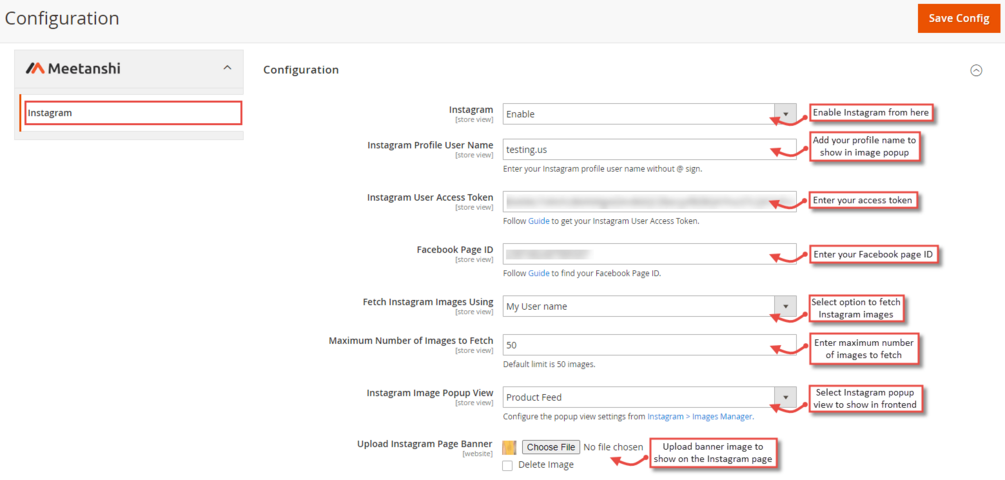This screenshot has width=1005, height=480.
Task: Open the Instagram sidebar item
Action: tap(133, 113)
